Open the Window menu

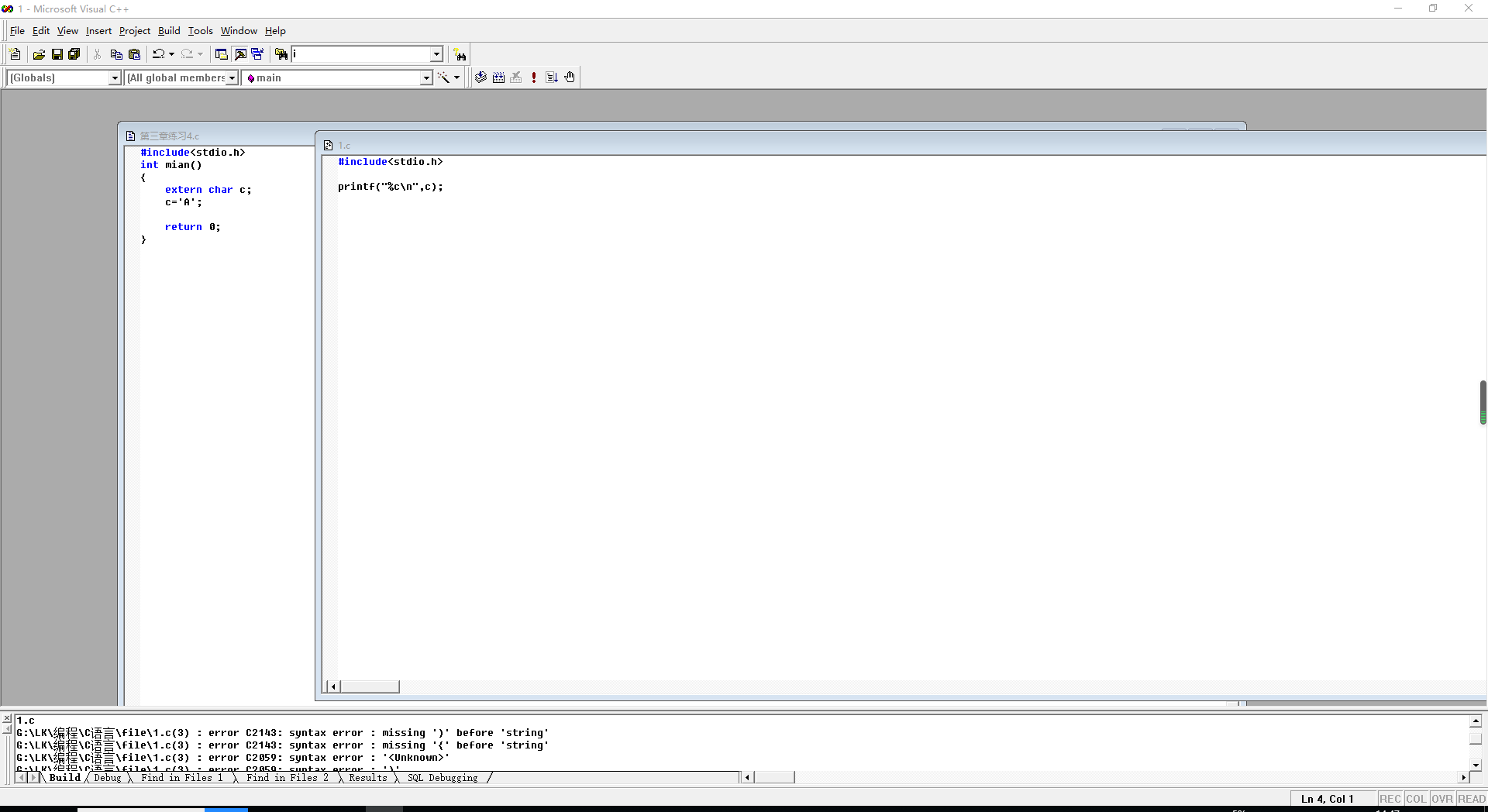tap(239, 31)
